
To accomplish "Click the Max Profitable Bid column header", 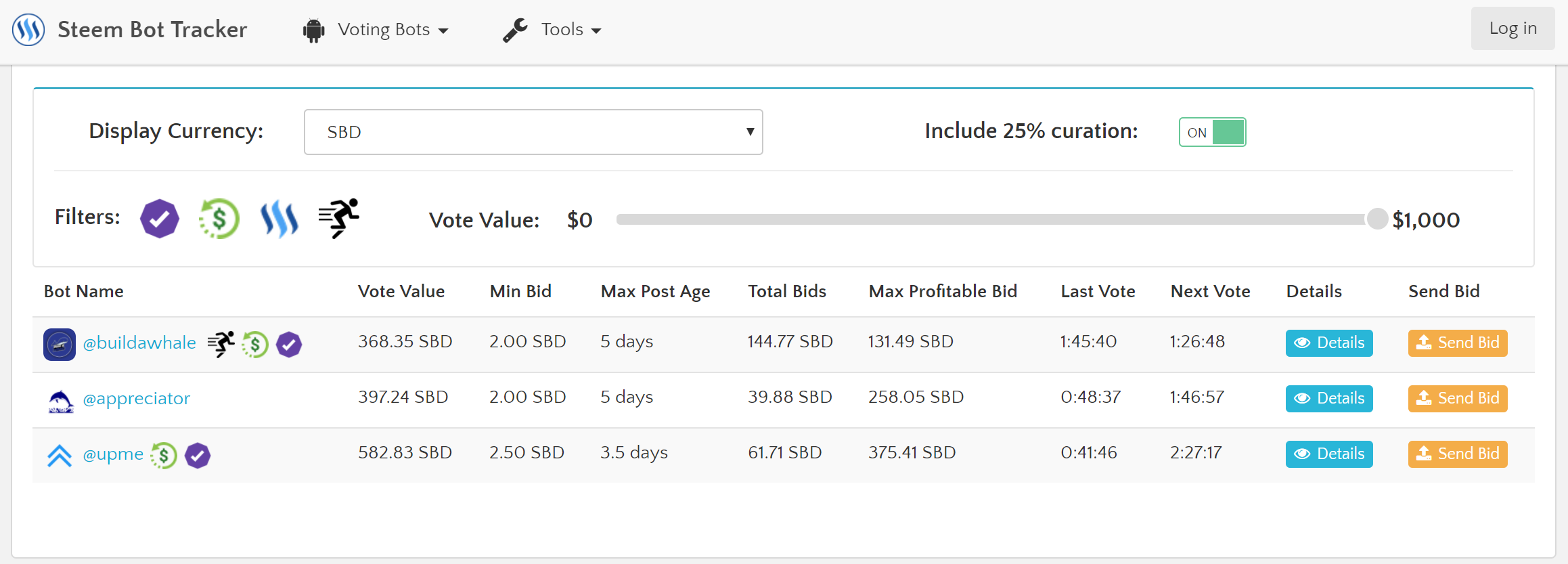I will (x=943, y=292).
